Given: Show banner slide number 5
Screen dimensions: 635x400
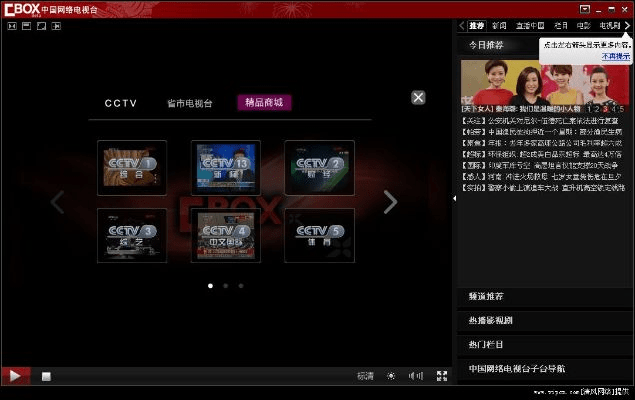Looking at the screenshot, I should tap(622, 109).
